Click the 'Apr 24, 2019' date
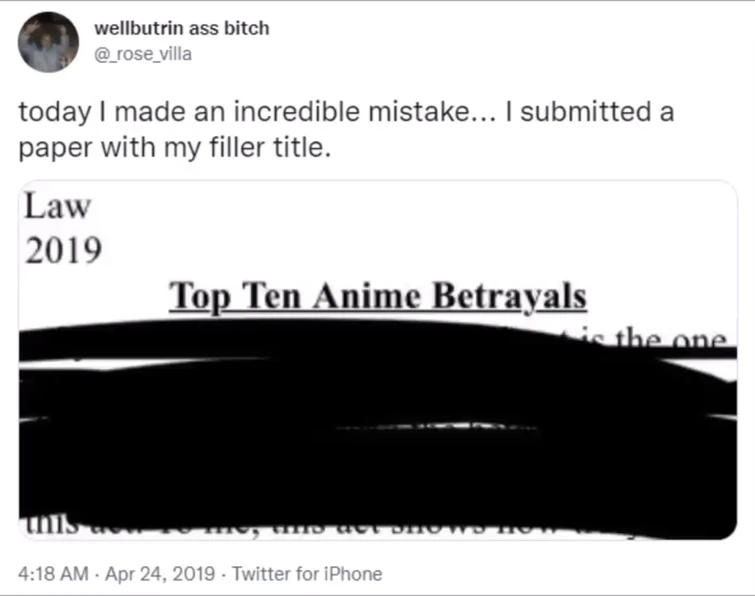 pos(160,574)
